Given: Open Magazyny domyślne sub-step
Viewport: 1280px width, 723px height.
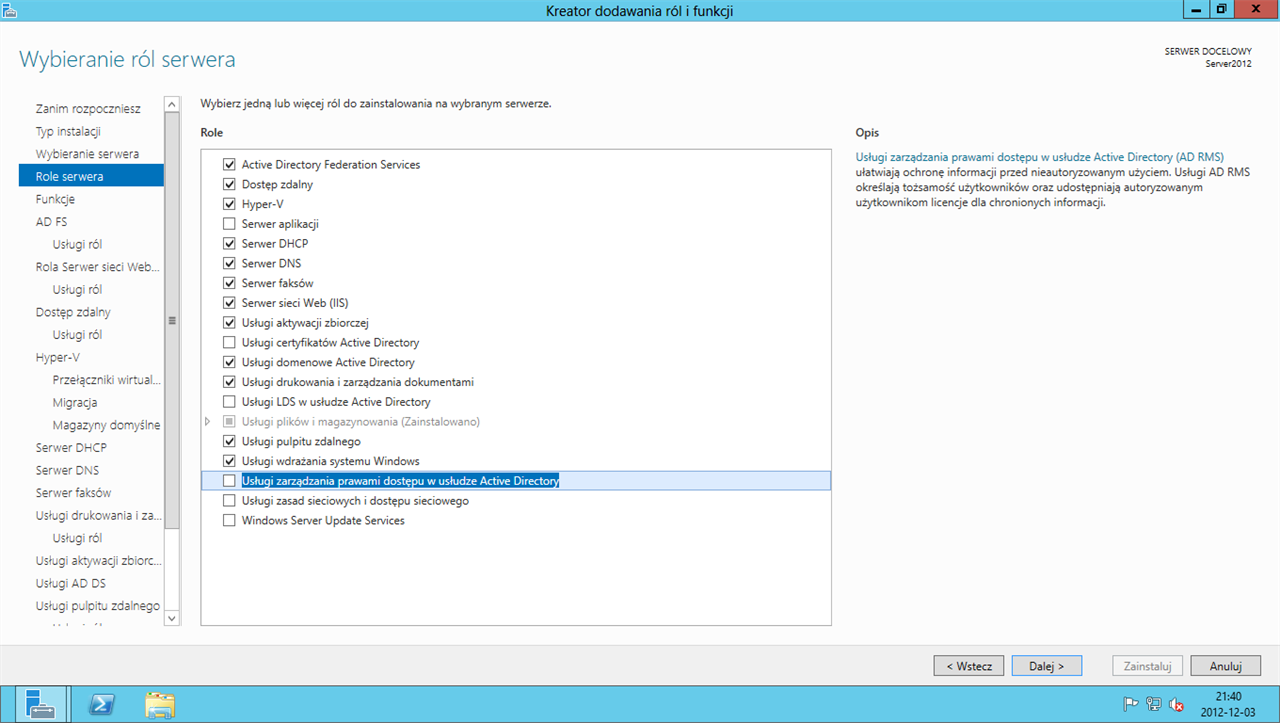Looking at the screenshot, I should pyautogui.click(x=106, y=425).
